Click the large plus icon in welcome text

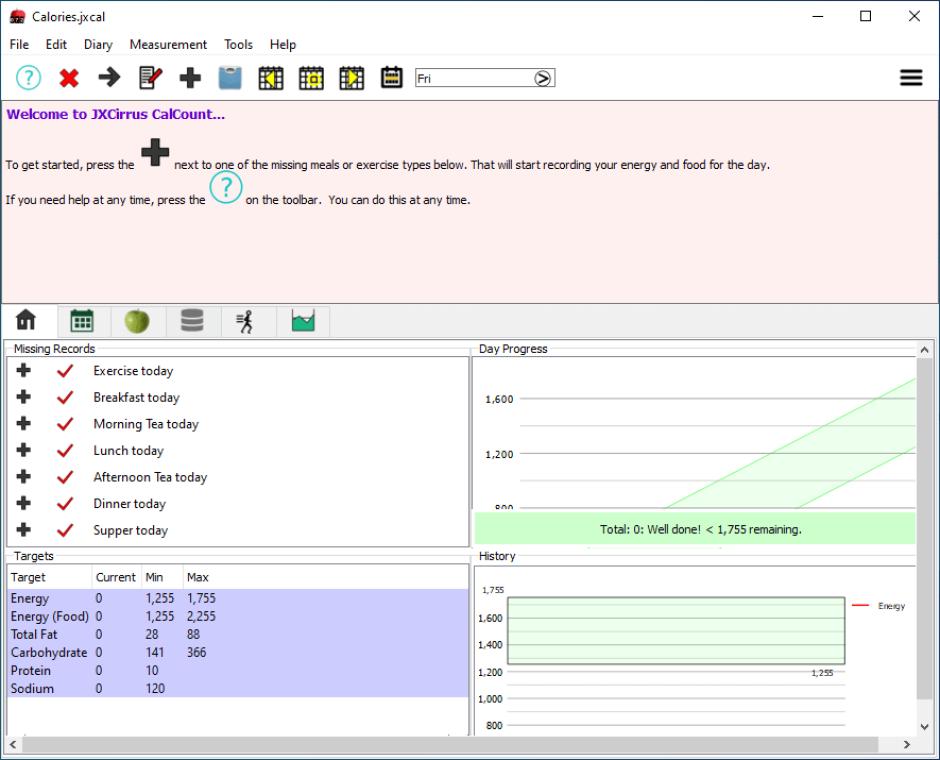pos(155,152)
